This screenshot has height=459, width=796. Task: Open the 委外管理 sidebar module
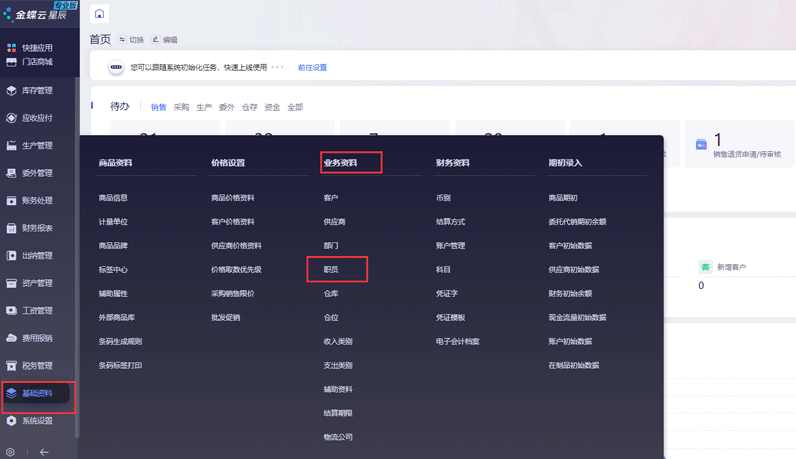(x=37, y=173)
